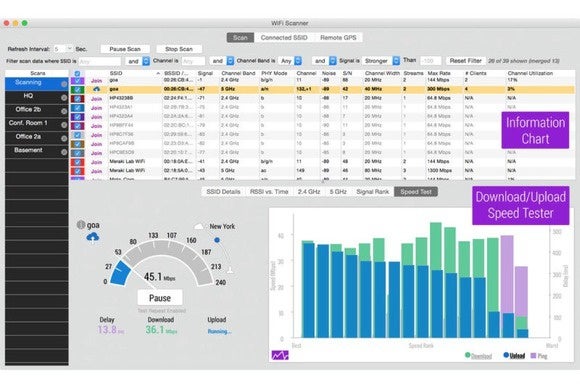Screen dimensions: 580x388
Task: Open the 5 GHz tab
Action: tap(338, 192)
